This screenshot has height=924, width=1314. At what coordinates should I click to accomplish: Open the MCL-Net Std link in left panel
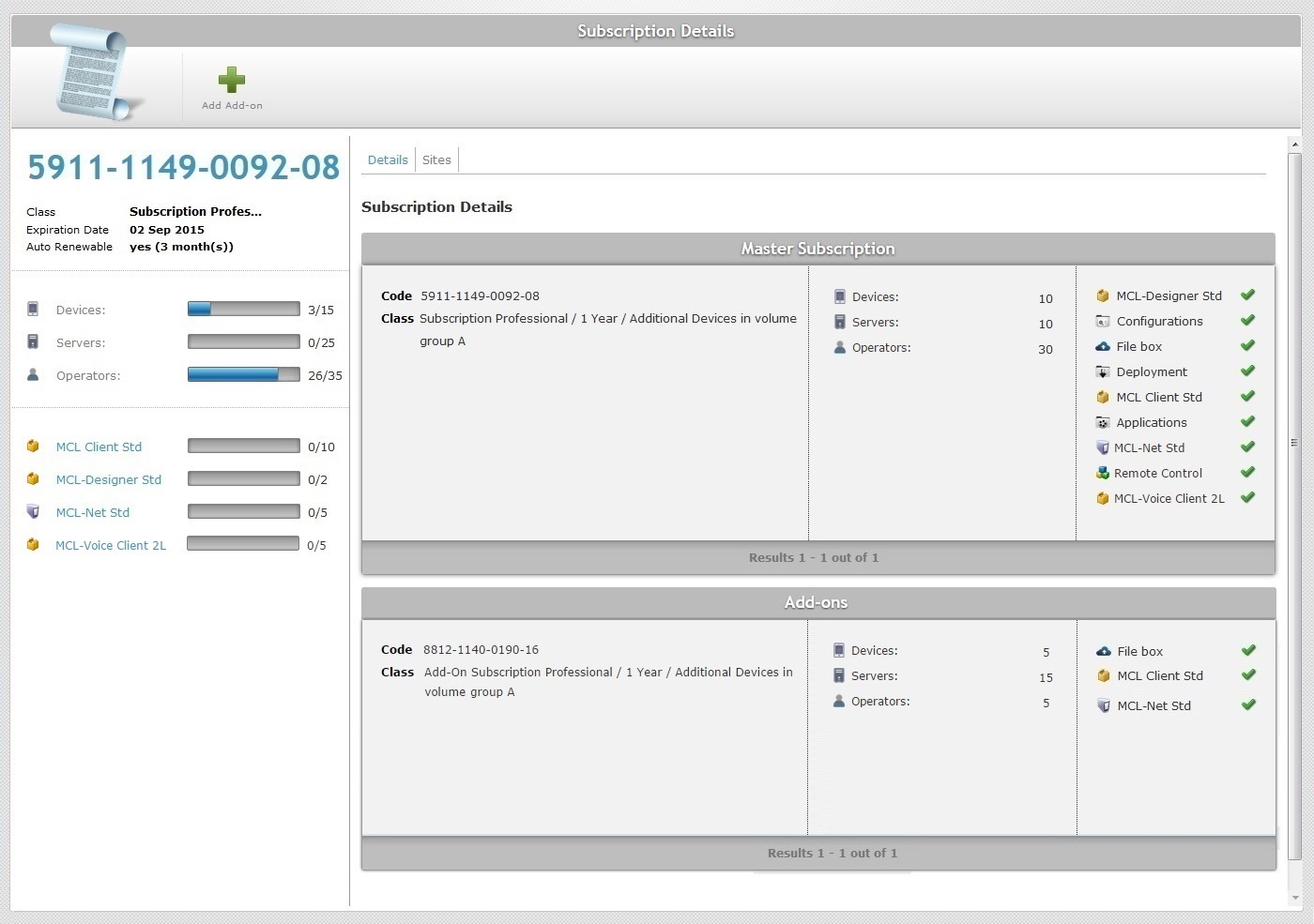coord(93,512)
